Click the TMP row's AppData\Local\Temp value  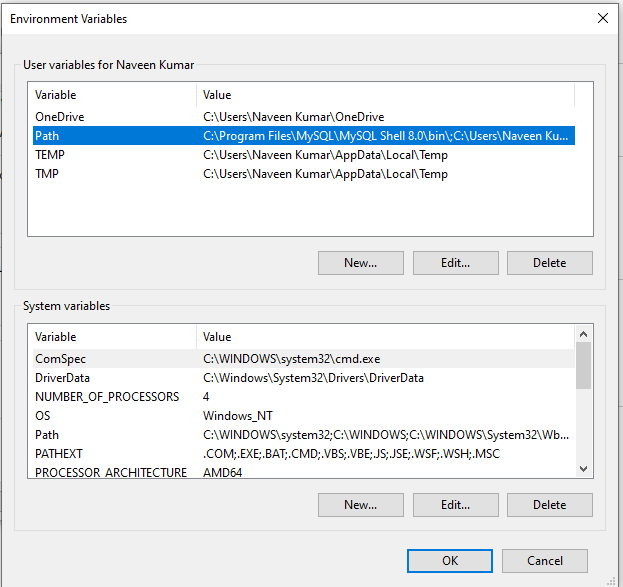325,174
